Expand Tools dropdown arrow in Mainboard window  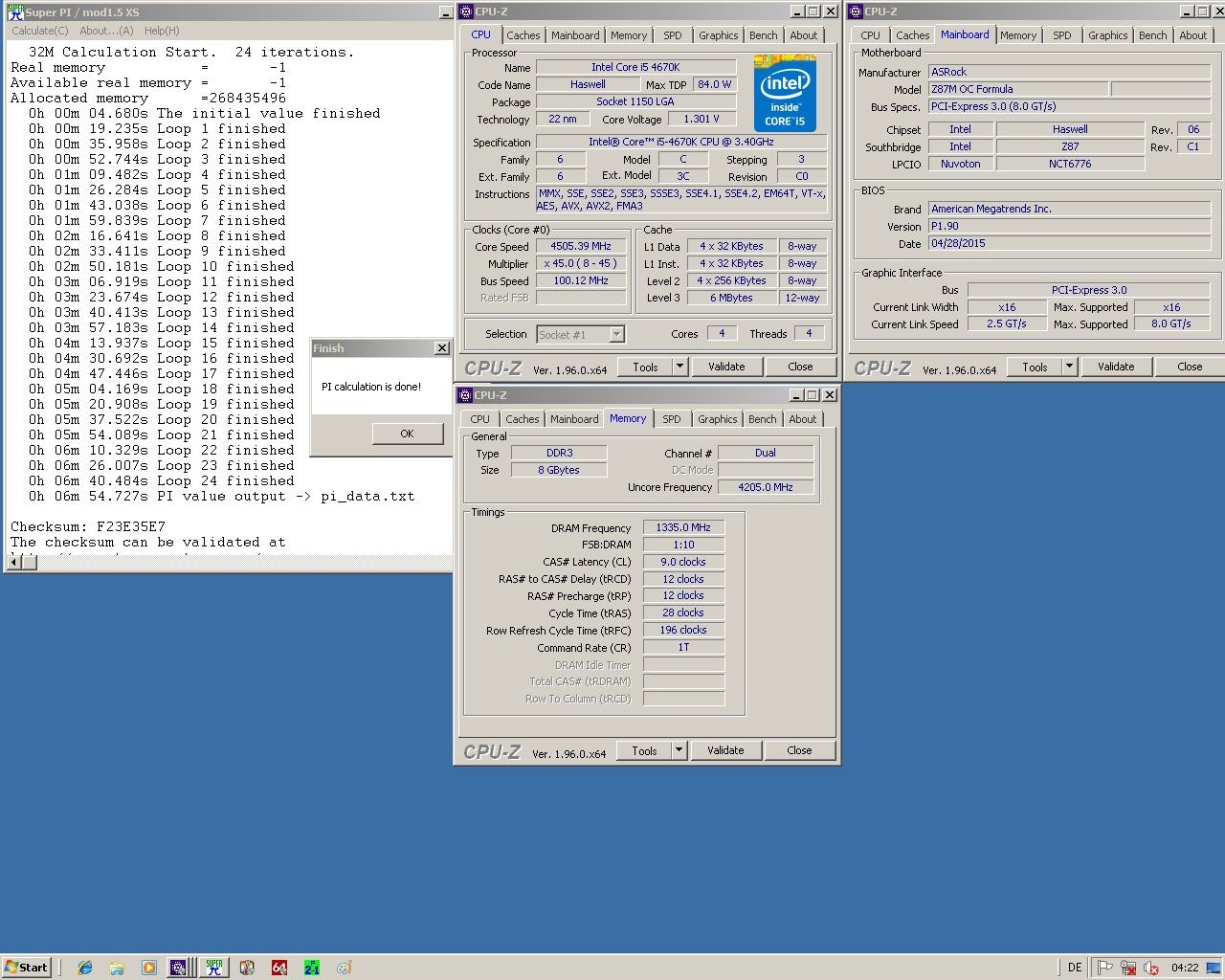pos(1069,367)
